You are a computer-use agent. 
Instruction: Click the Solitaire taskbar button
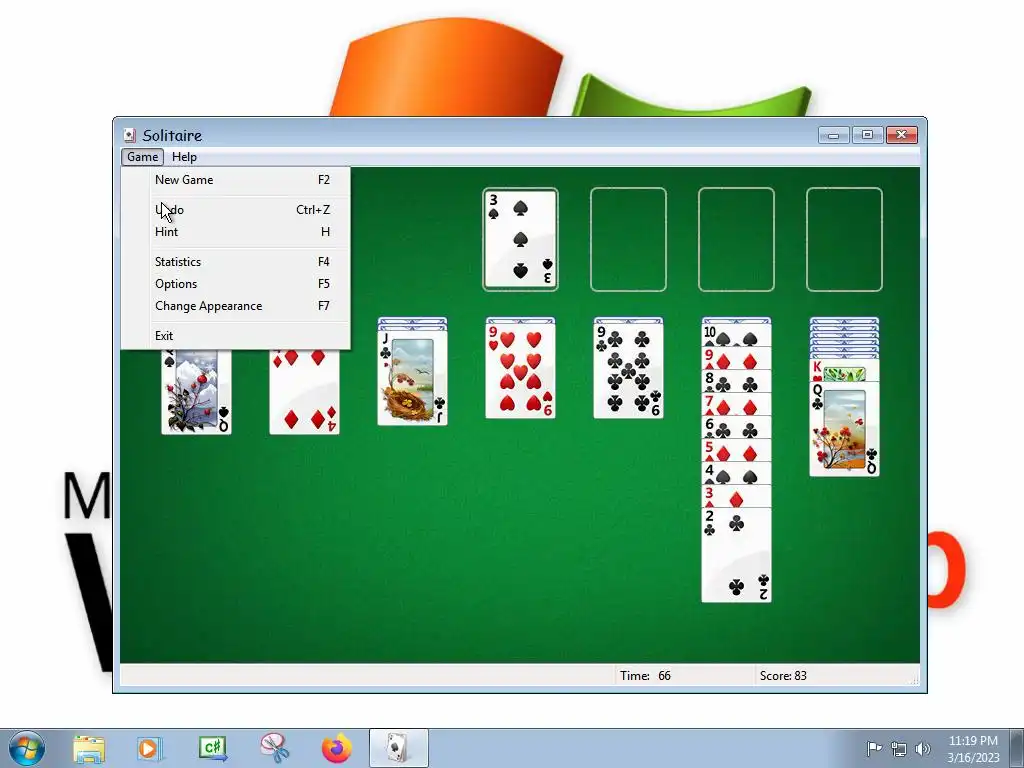pyautogui.click(x=398, y=748)
